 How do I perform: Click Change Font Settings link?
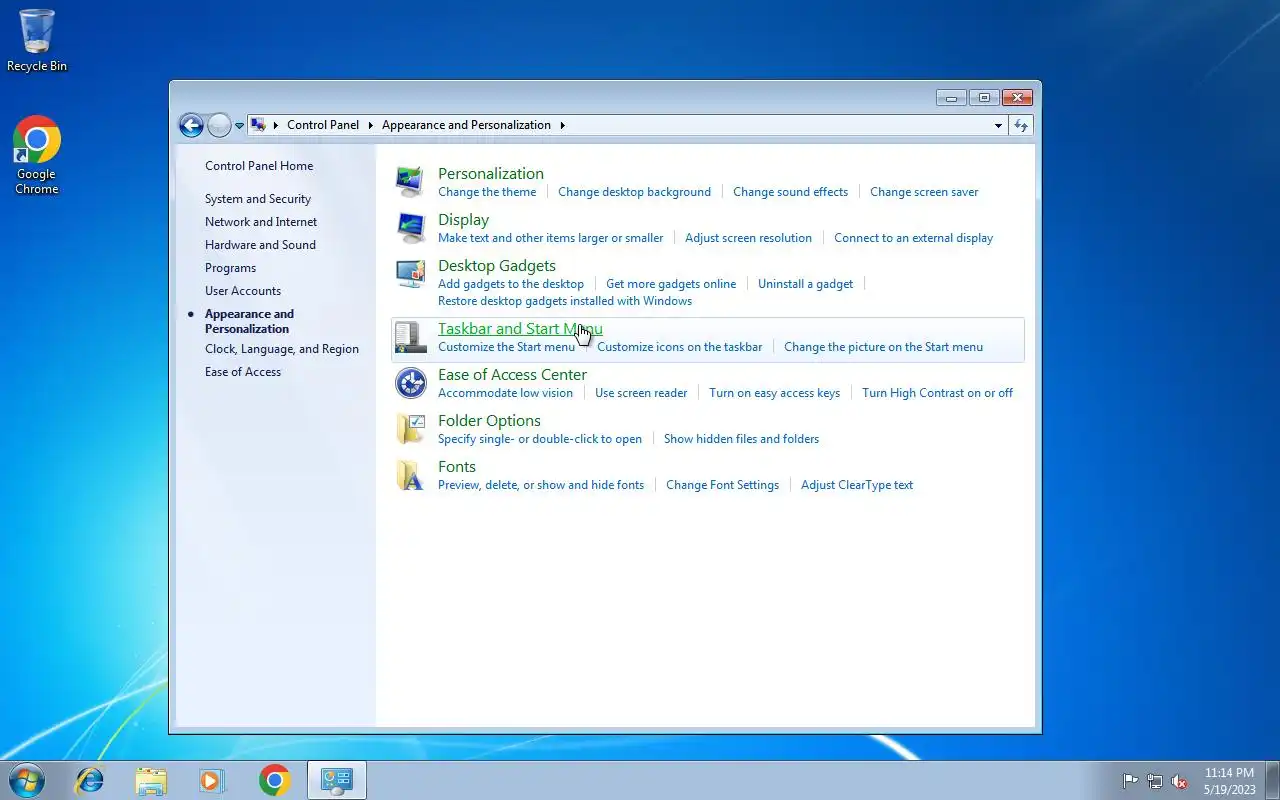point(722,485)
